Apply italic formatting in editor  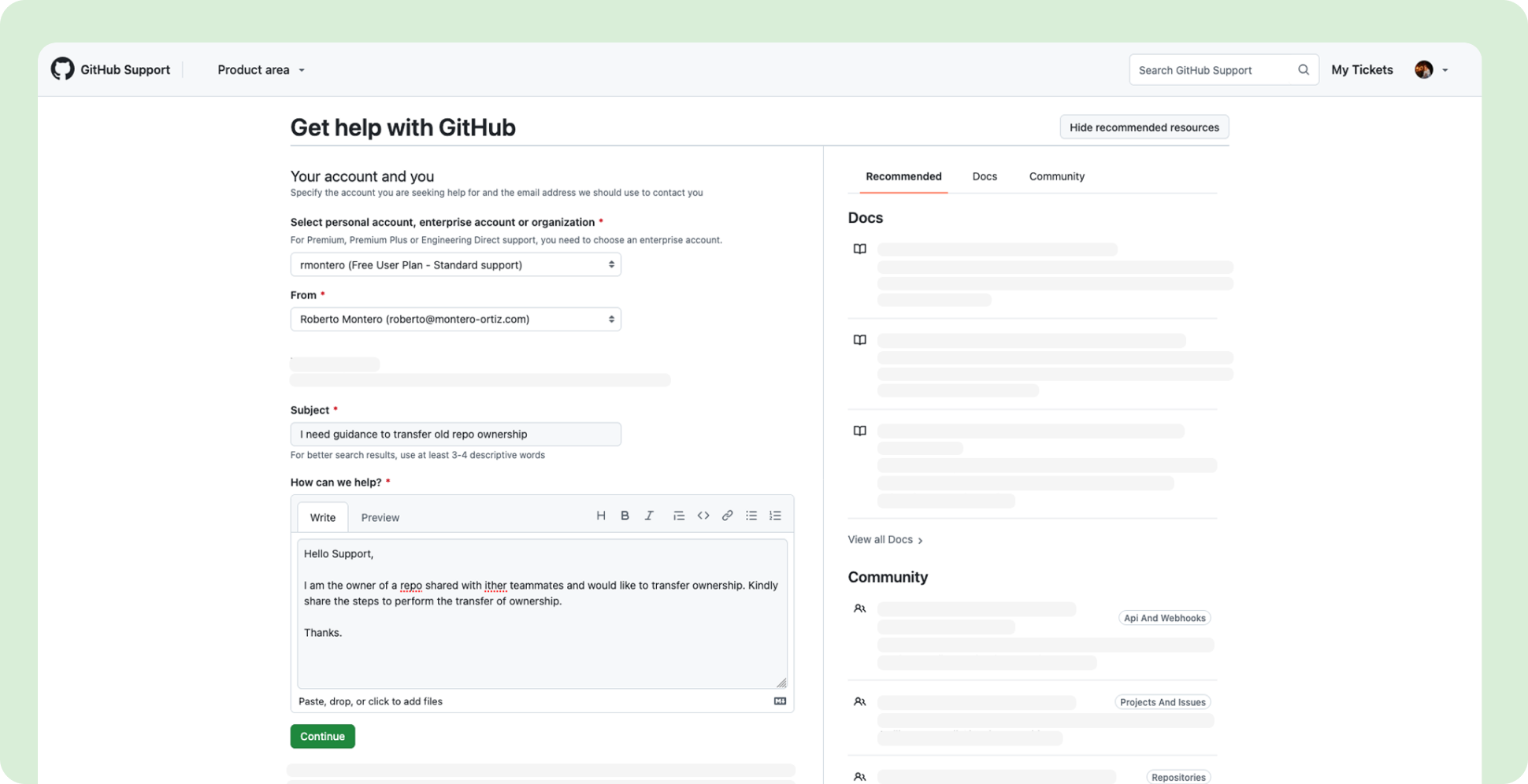pos(649,516)
